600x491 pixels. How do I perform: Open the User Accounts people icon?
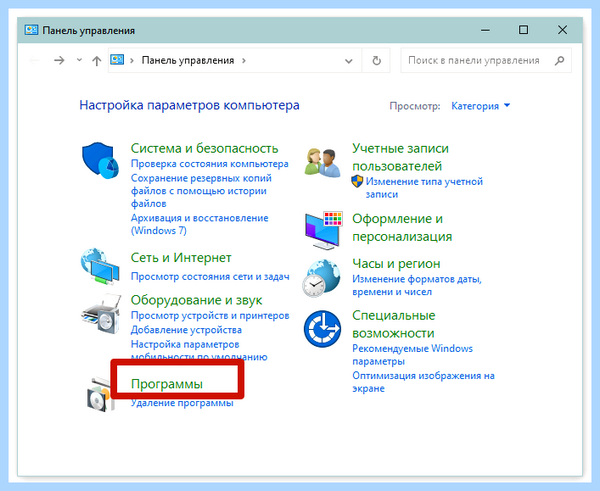click(x=323, y=163)
